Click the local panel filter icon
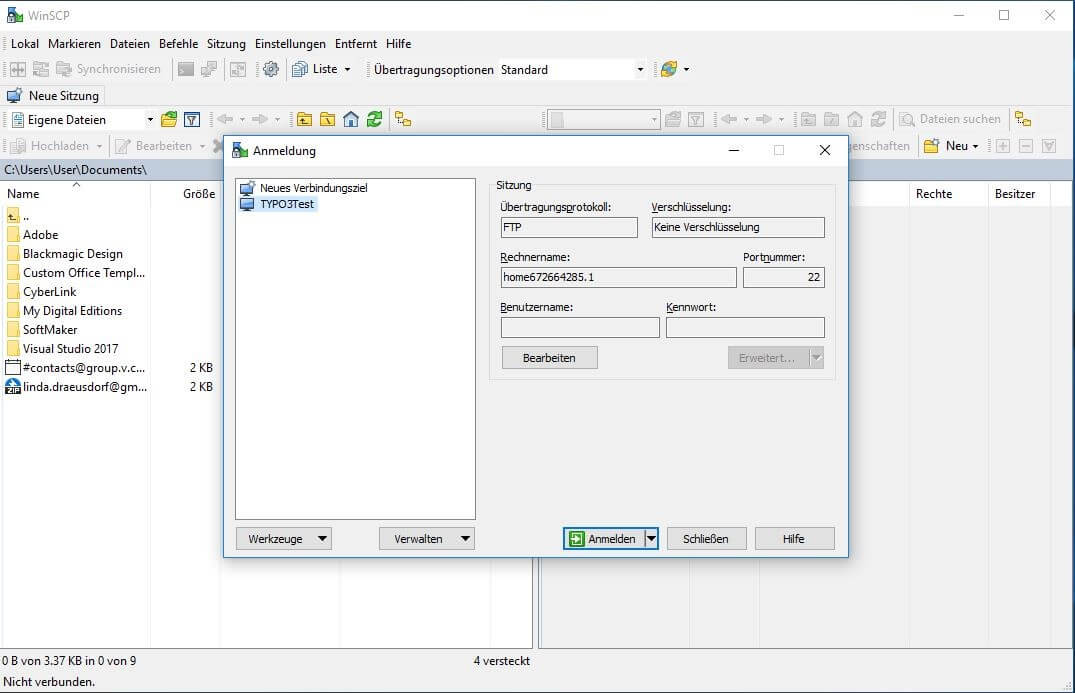This screenshot has width=1075, height=693. pyautogui.click(x=192, y=119)
